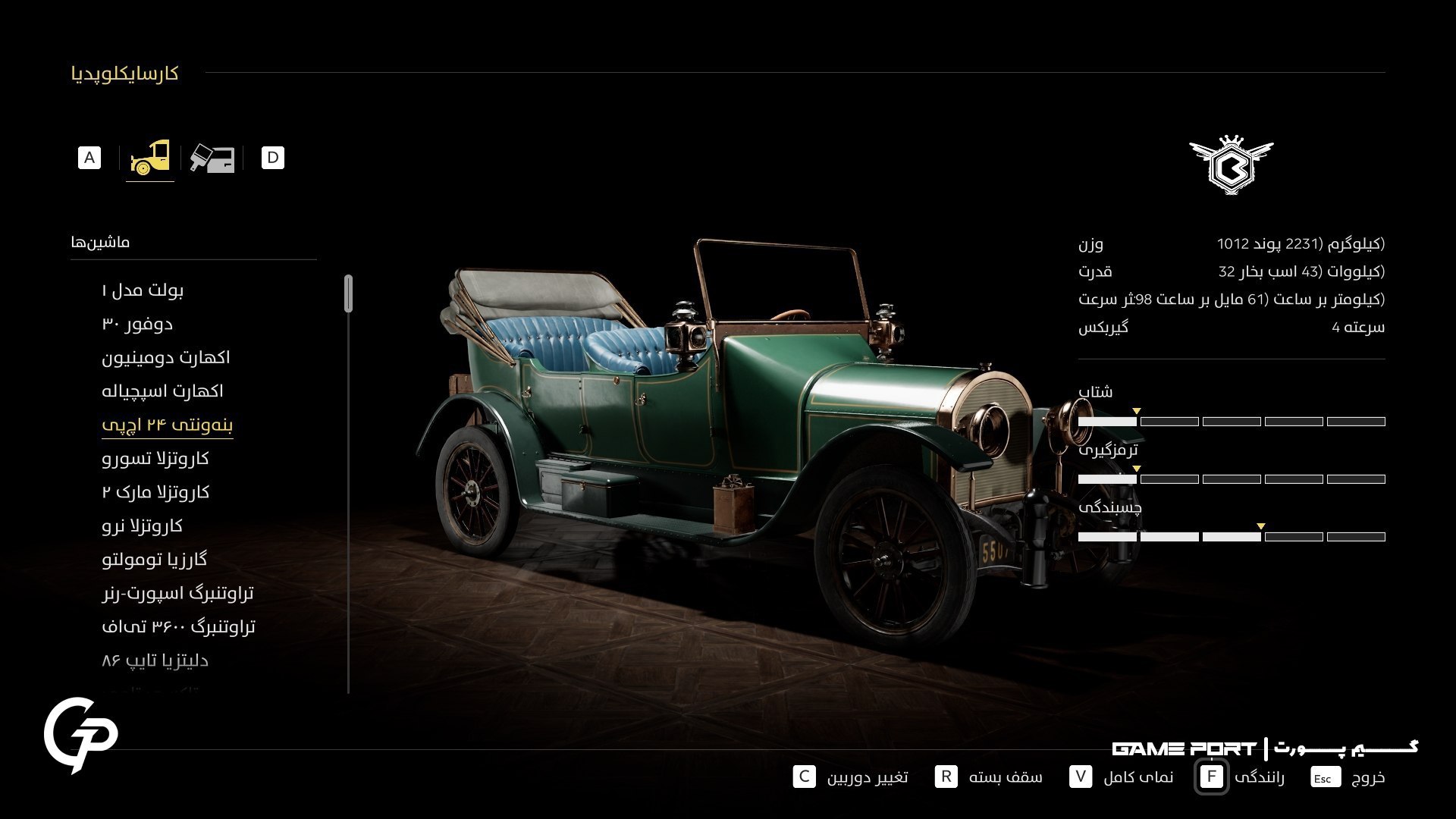Click the C key icon for تغییر دوربین

pos(805,777)
